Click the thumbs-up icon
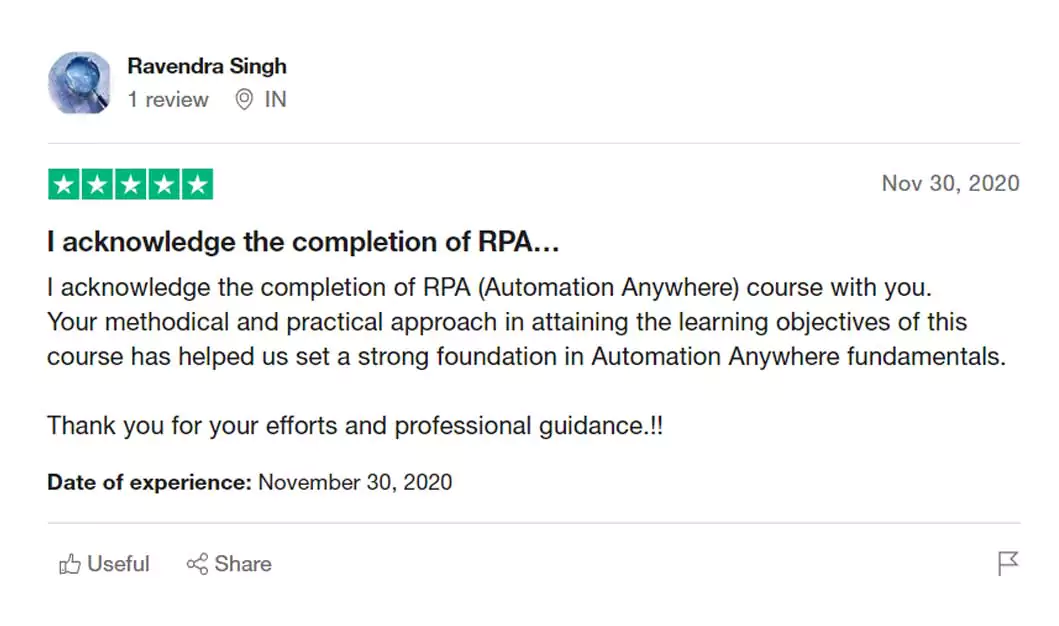 click(x=70, y=564)
